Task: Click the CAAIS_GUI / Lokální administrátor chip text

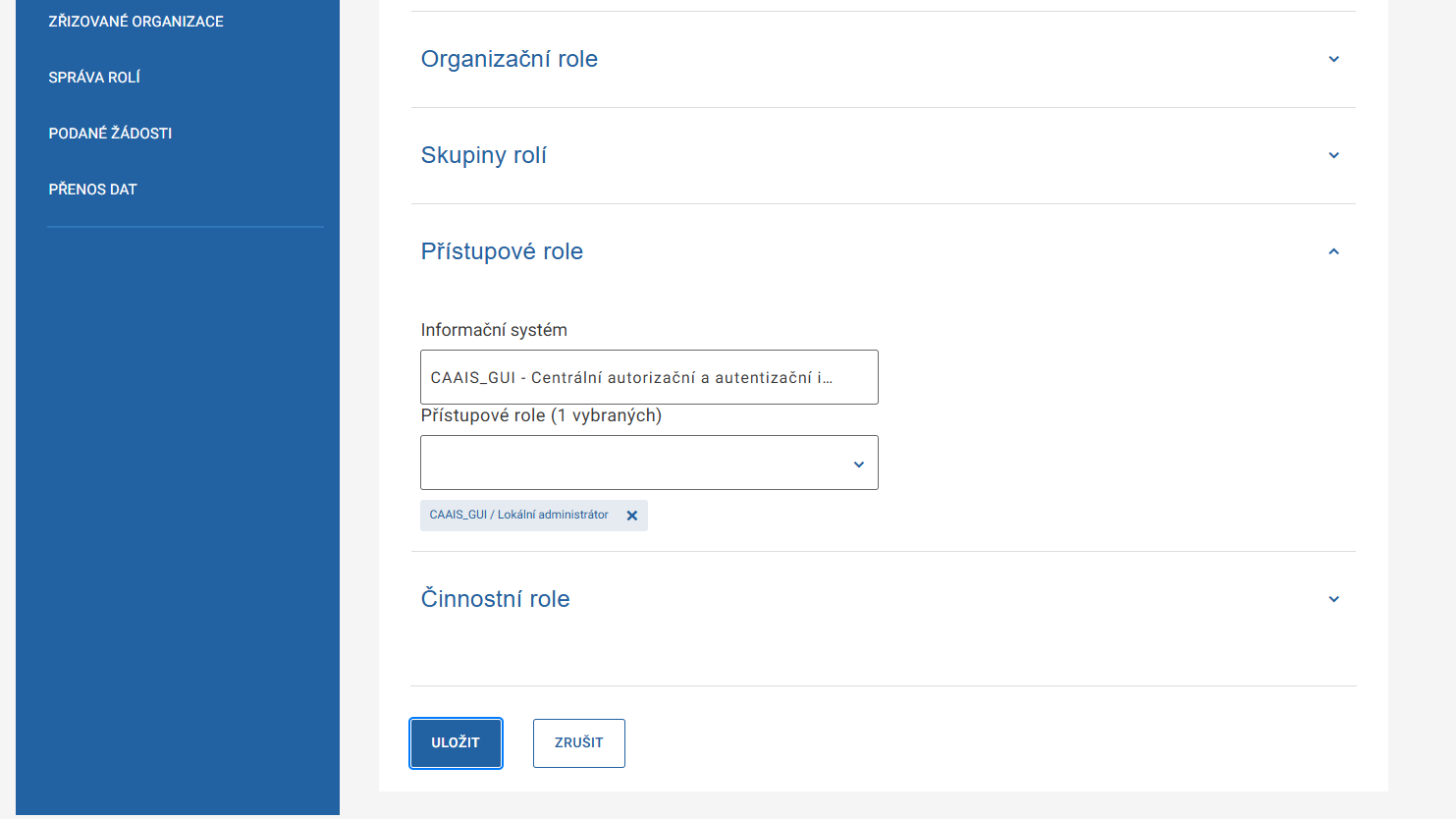Action: click(518, 515)
